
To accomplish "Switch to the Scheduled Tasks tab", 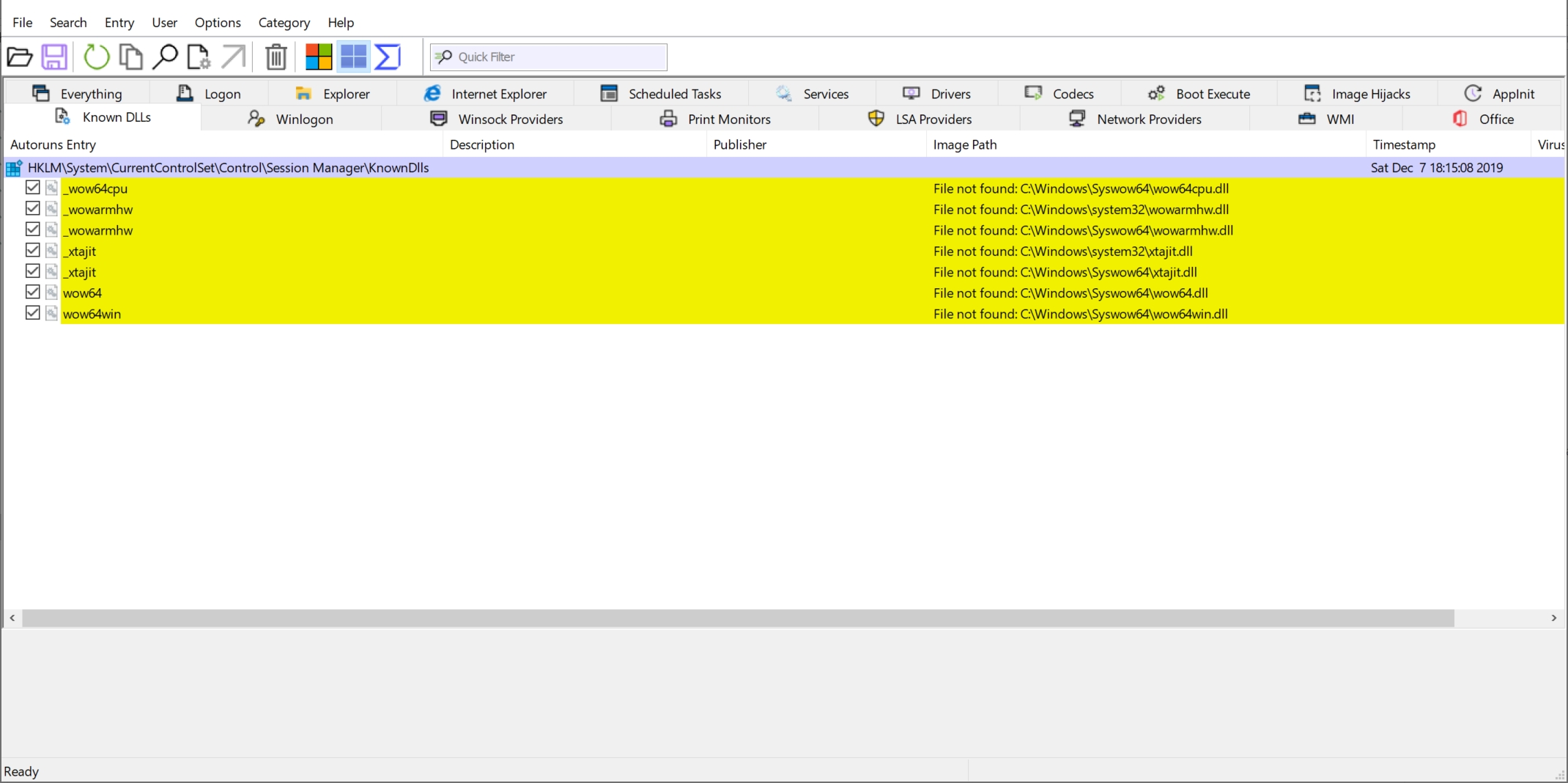I will (x=661, y=93).
